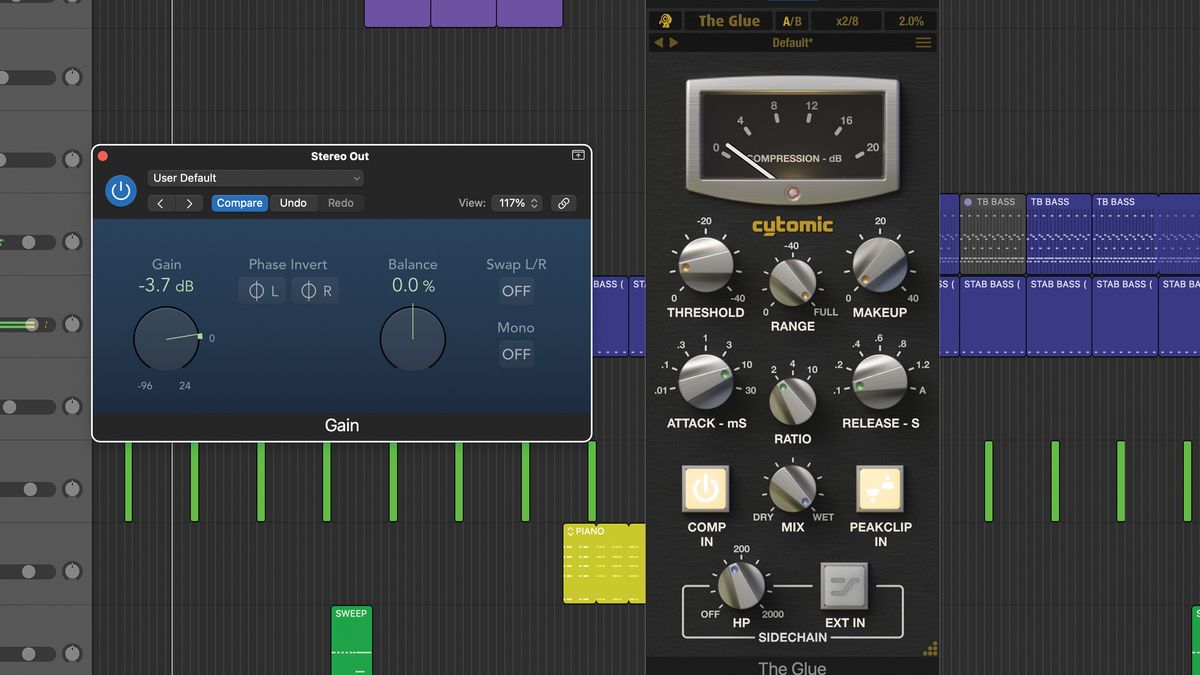
Task: Switch to the A/B comparison in The Glue
Action: point(791,20)
